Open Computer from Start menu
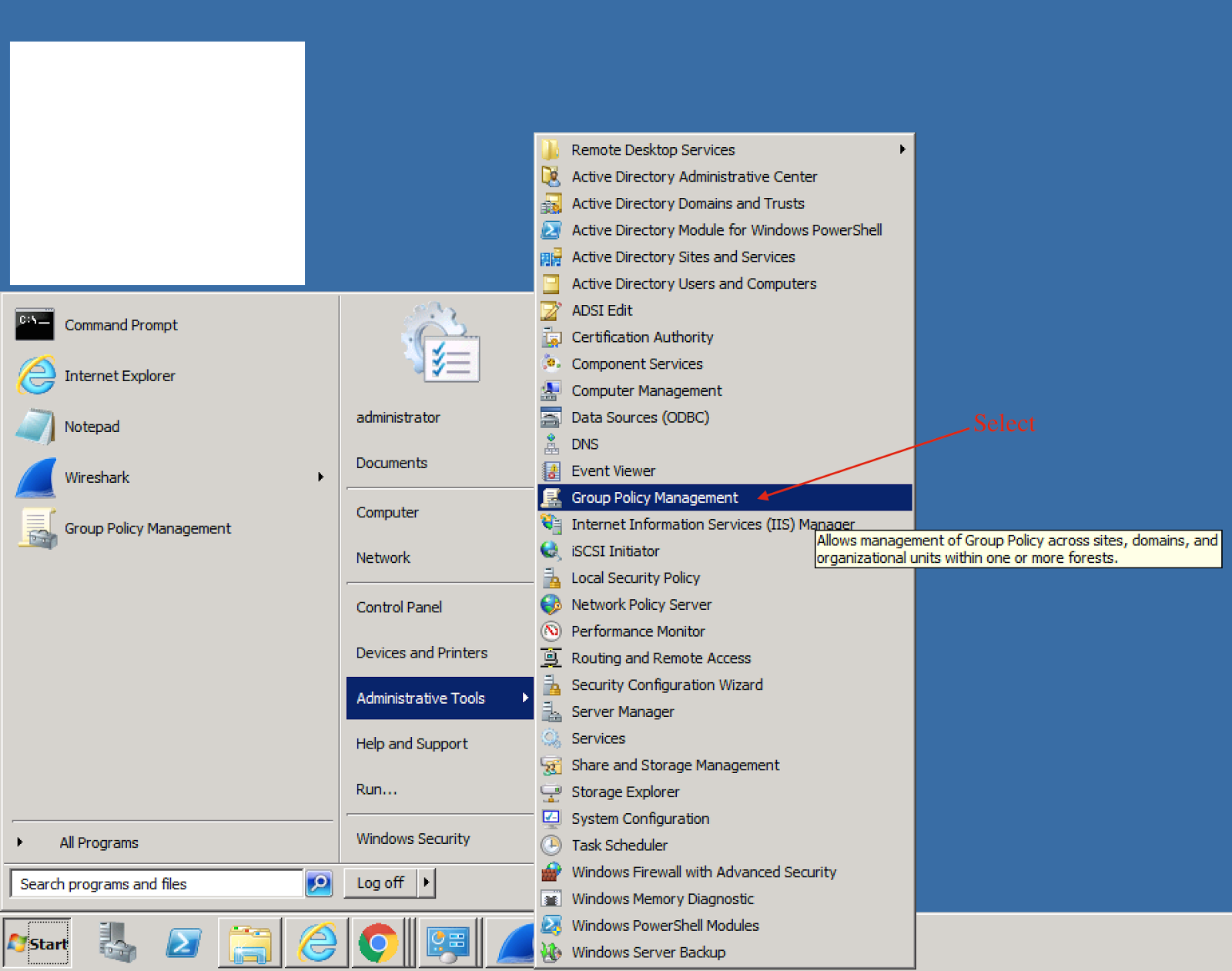Viewport: 1232px width, 971px height. pos(387,512)
